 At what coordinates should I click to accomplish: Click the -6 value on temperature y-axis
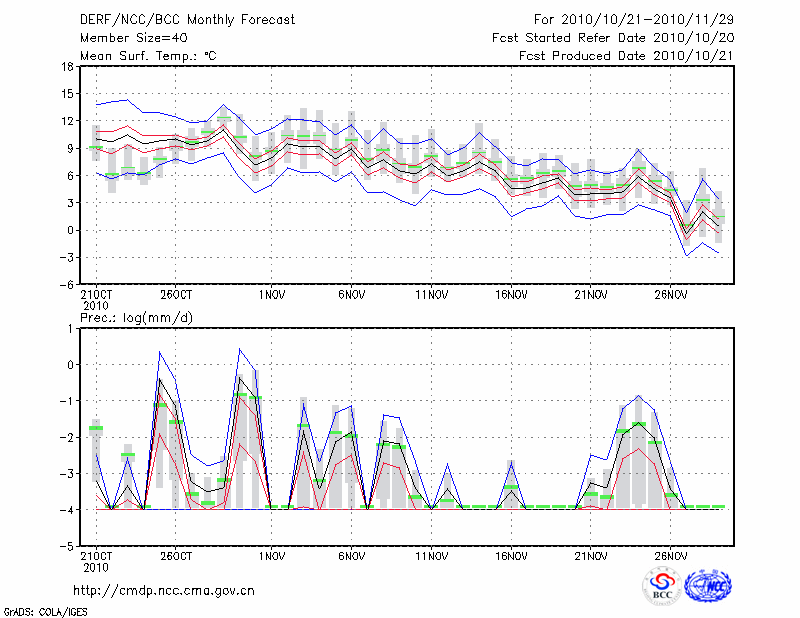[x=67, y=285]
